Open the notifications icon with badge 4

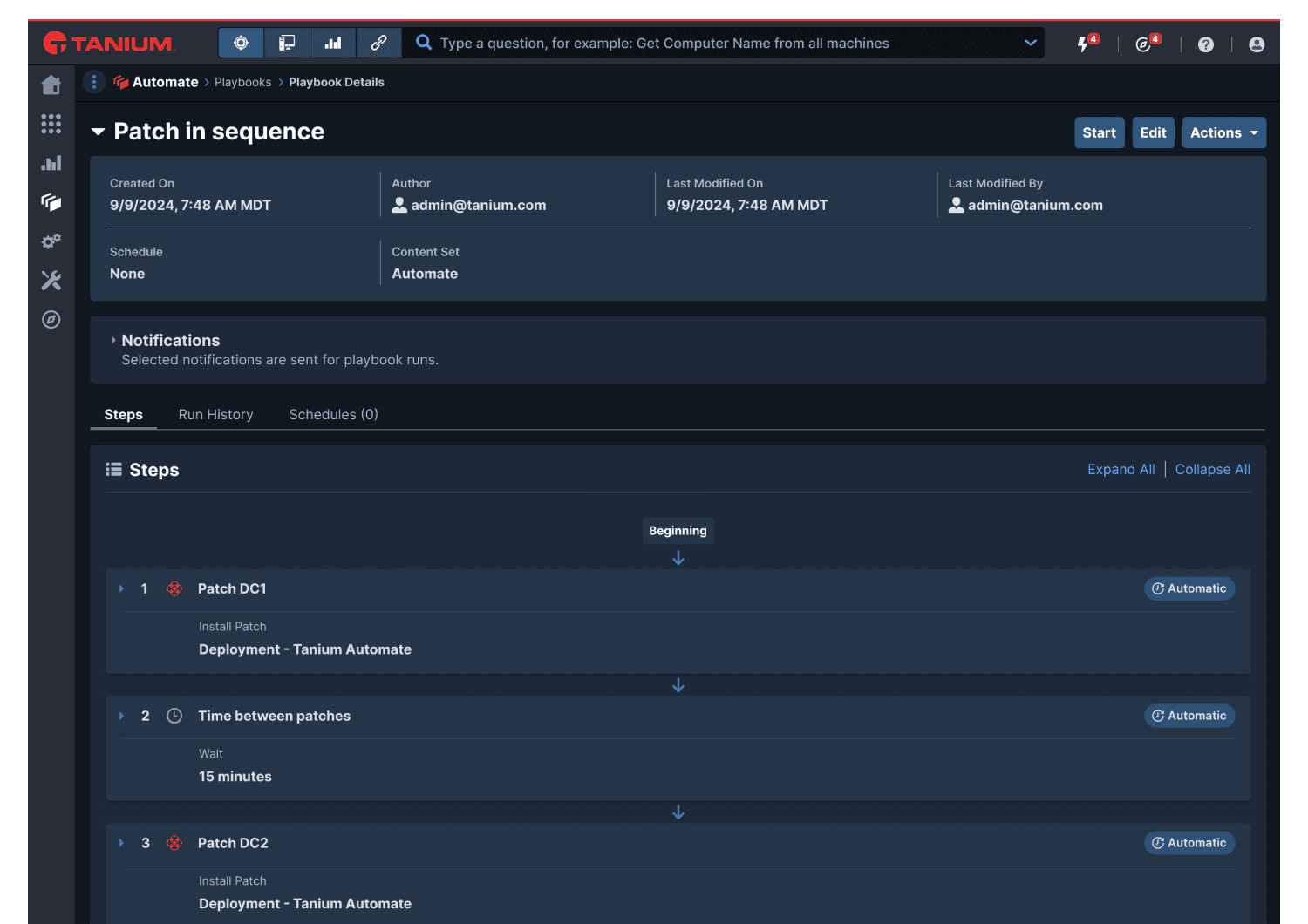(1147, 43)
